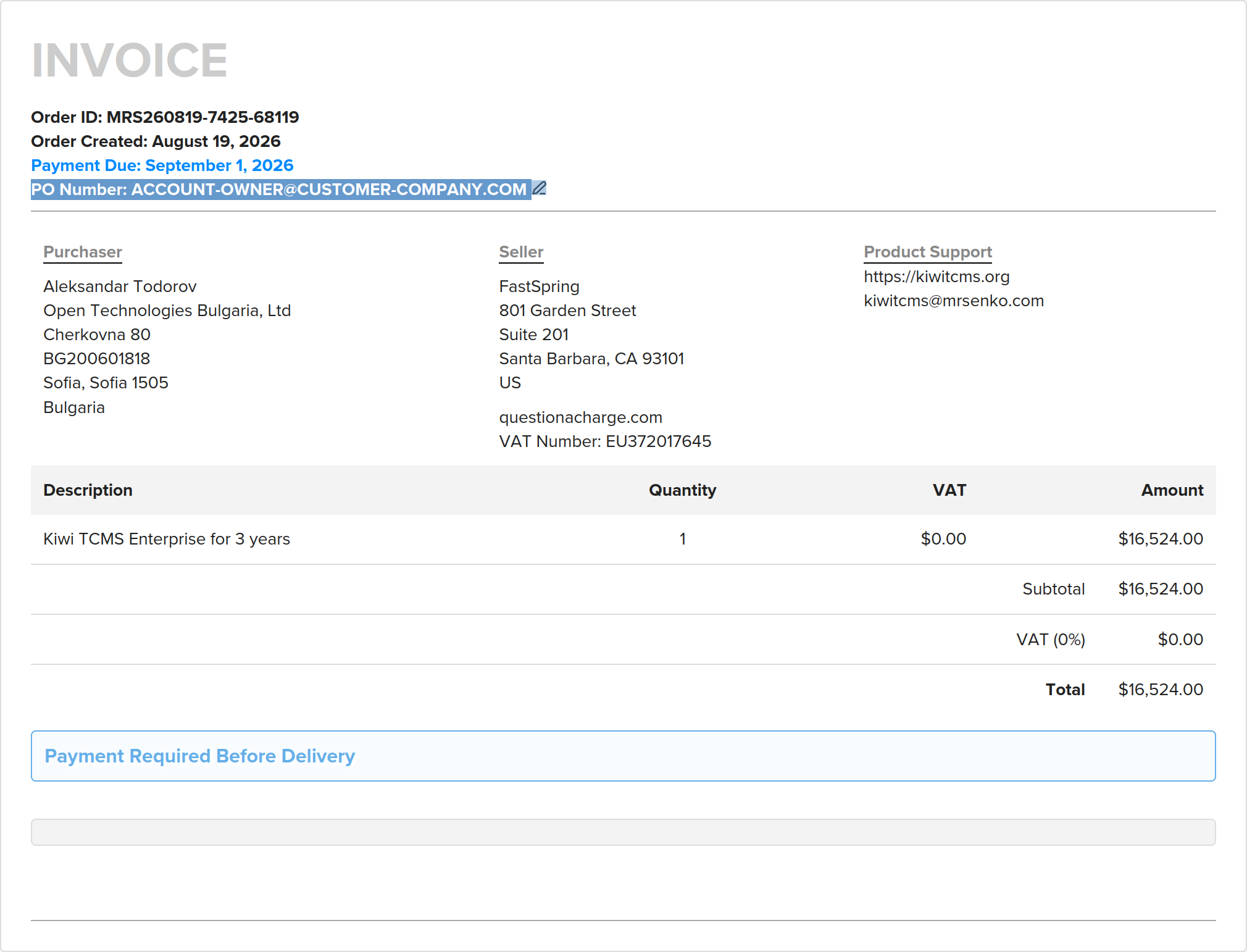Click the $16,524.00 amount in item row
Image resolution: width=1247 pixels, height=952 pixels.
pos(1161,539)
